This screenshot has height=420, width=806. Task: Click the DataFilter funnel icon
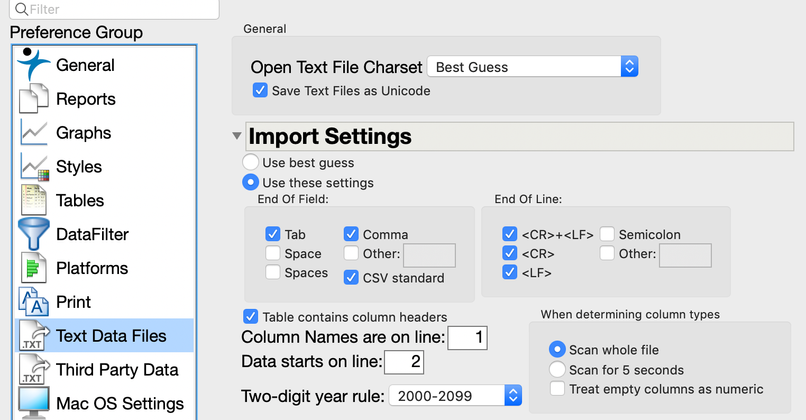click(33, 234)
